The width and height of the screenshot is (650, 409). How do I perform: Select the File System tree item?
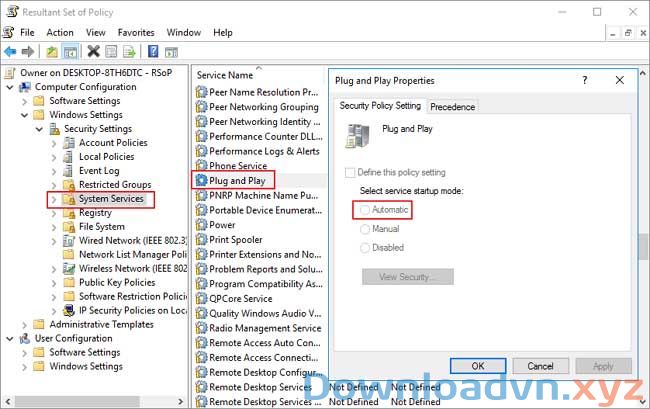[102, 227]
